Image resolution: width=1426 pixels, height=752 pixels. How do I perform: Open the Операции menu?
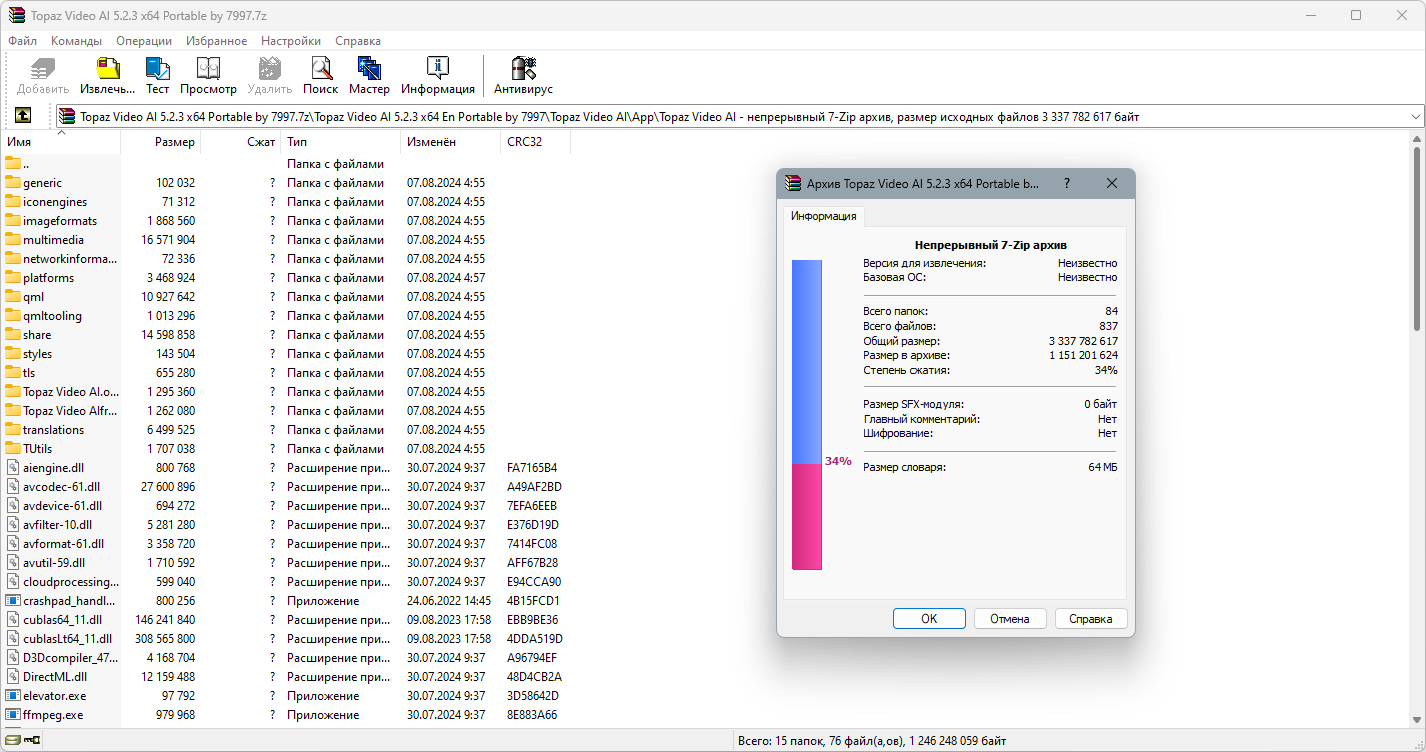(144, 41)
